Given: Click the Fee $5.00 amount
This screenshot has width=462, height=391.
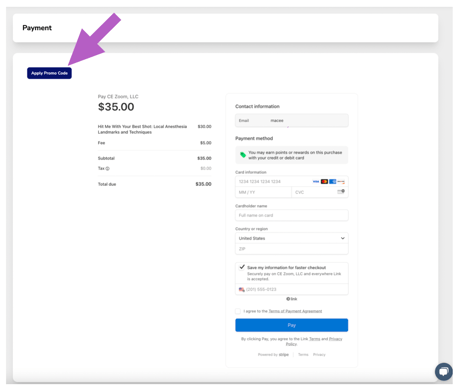Looking at the screenshot, I should [206, 143].
